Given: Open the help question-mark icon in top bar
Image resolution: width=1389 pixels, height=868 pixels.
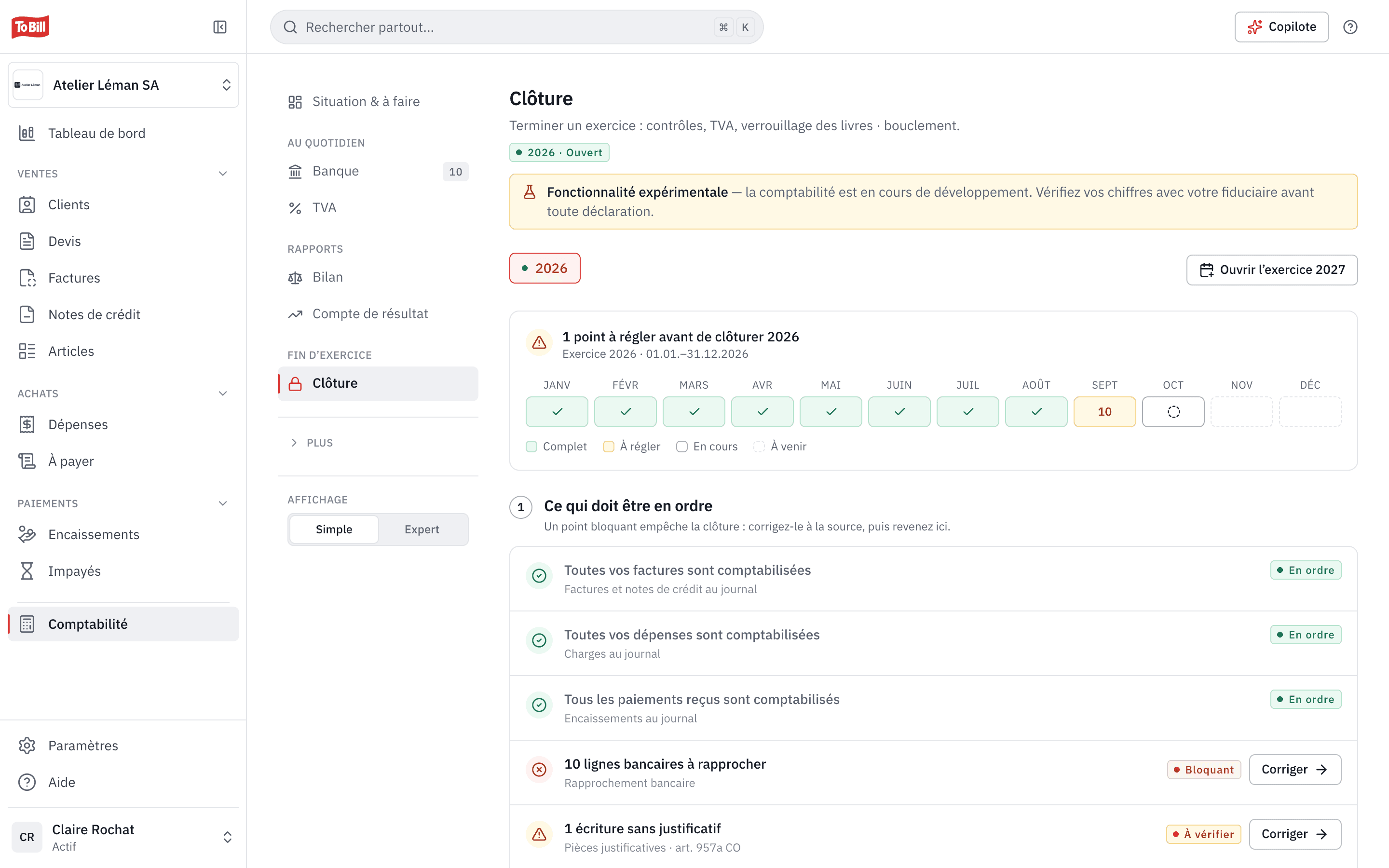Looking at the screenshot, I should [1350, 27].
